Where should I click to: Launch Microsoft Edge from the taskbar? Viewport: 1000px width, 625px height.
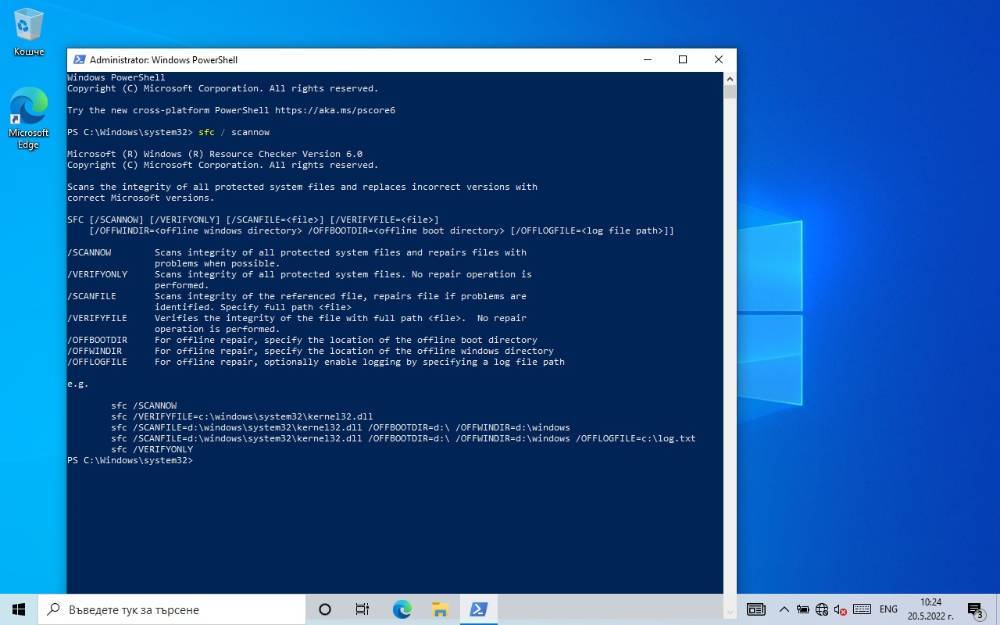pyautogui.click(x=402, y=610)
